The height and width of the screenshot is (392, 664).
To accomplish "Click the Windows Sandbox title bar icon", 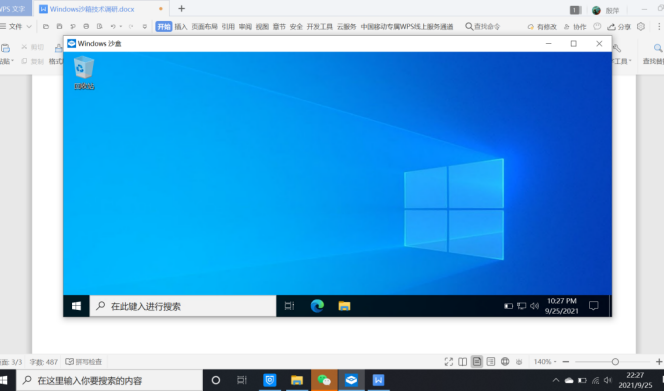I will coord(72,43).
